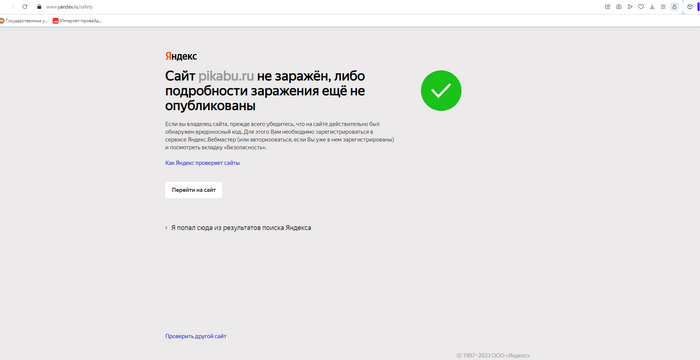700x360 pixels.
Task: Open the user profile icon
Action: point(674,7)
